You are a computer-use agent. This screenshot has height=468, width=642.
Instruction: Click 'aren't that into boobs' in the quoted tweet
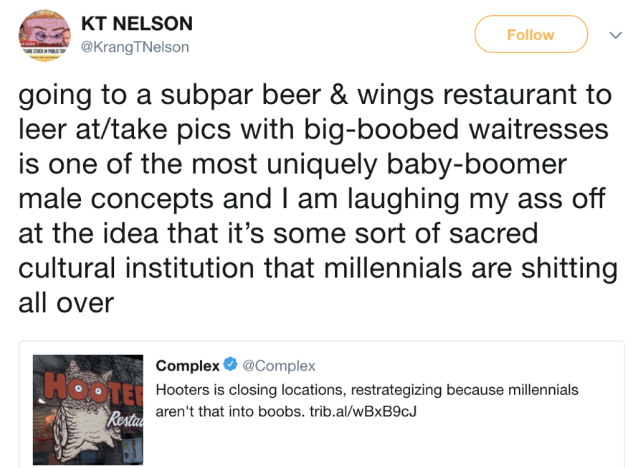coord(230,411)
